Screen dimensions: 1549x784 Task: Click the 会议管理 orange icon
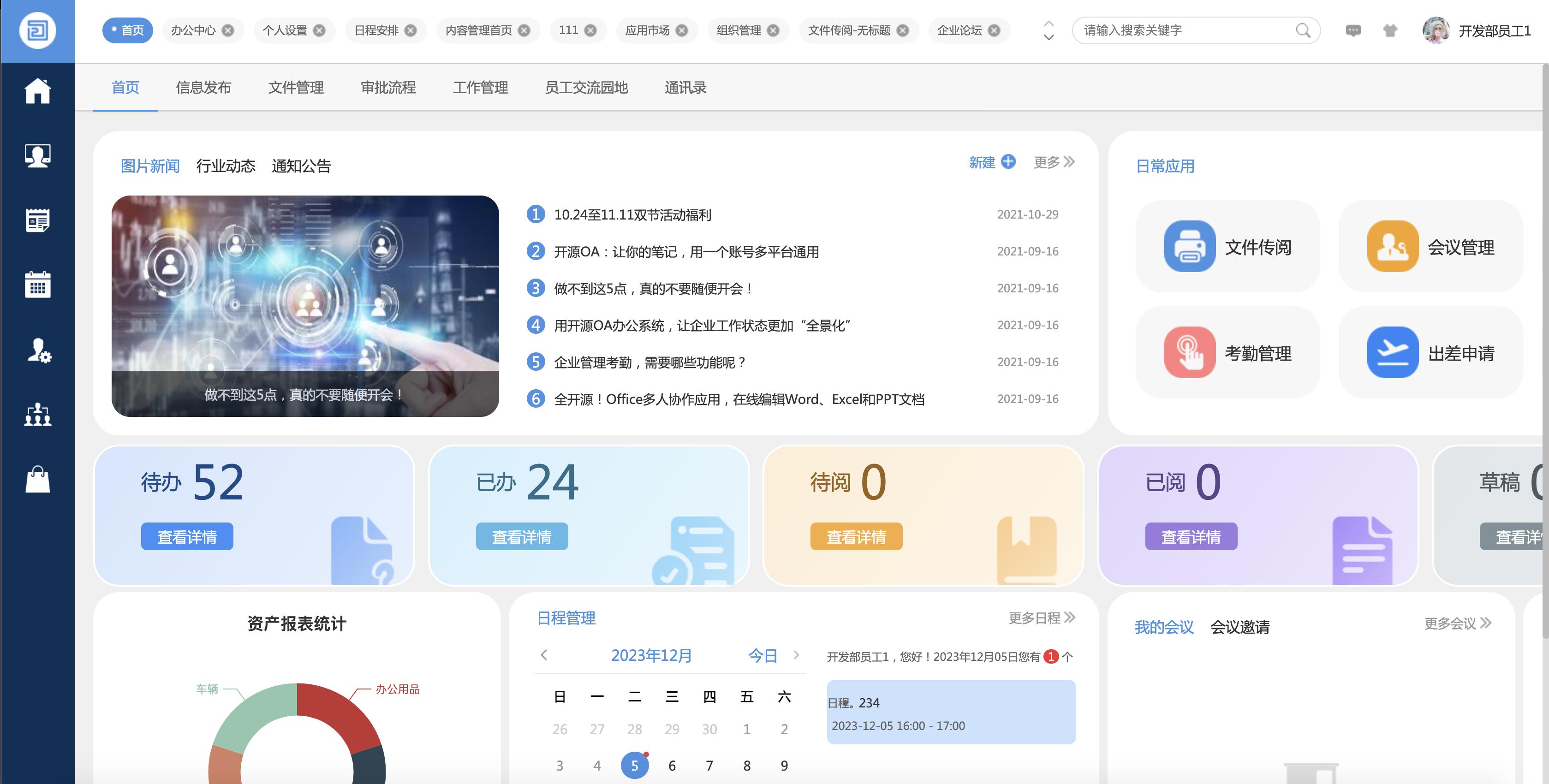[1393, 247]
